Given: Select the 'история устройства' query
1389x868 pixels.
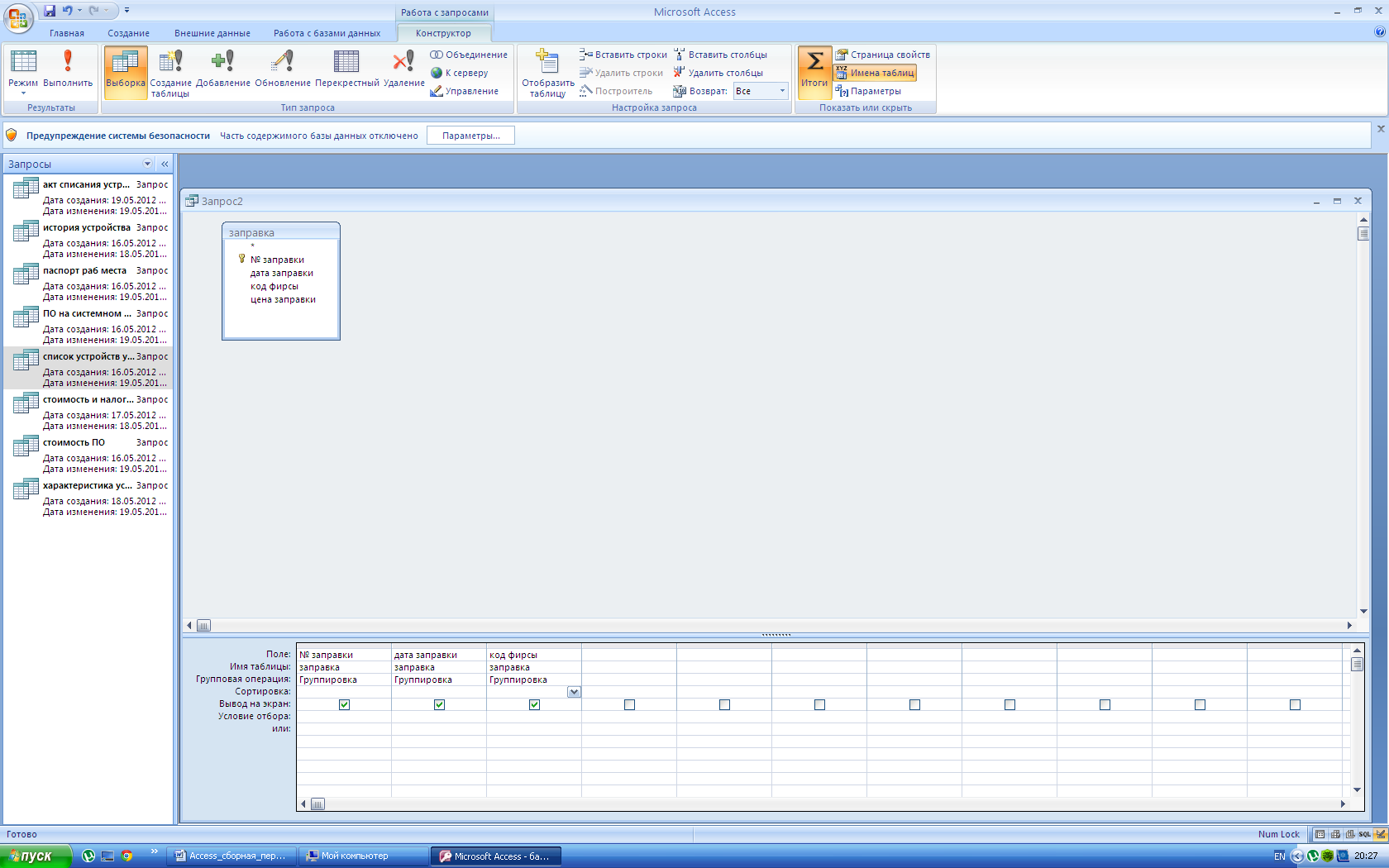Looking at the screenshot, I should coord(89,240).
